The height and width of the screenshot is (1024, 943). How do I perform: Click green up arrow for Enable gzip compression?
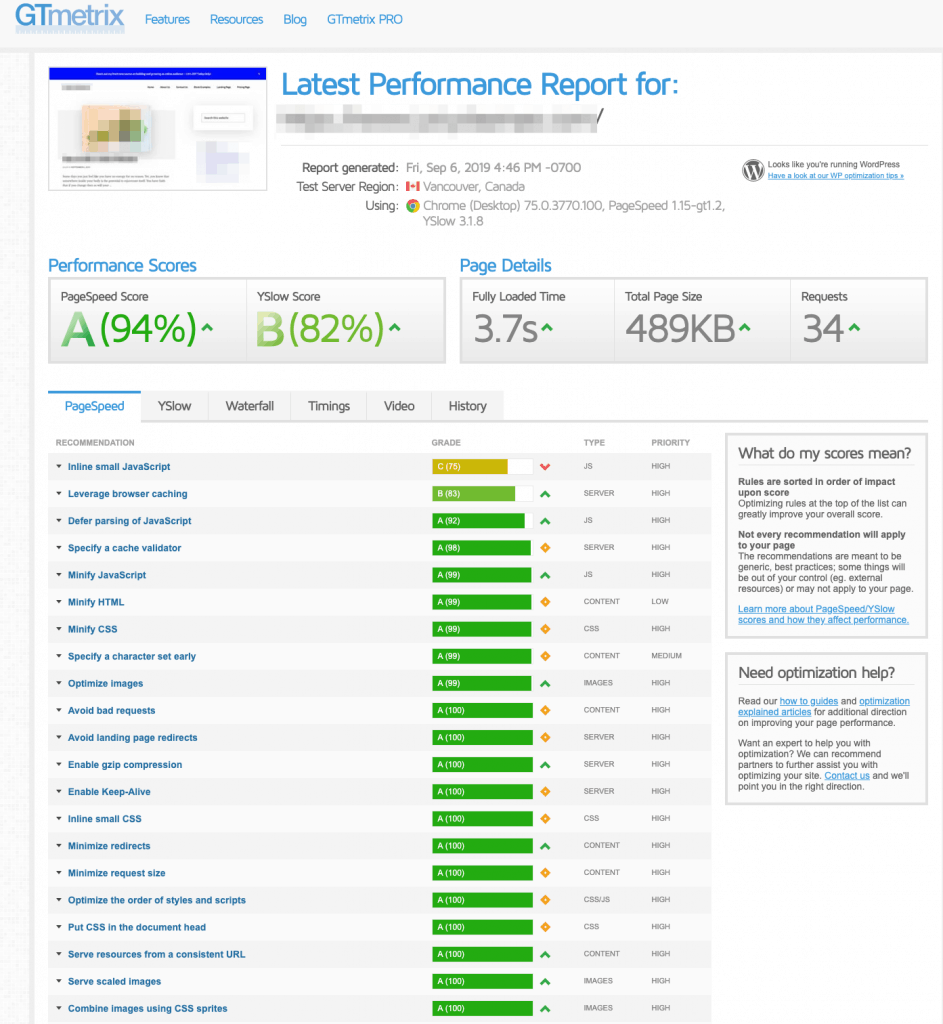tap(545, 765)
